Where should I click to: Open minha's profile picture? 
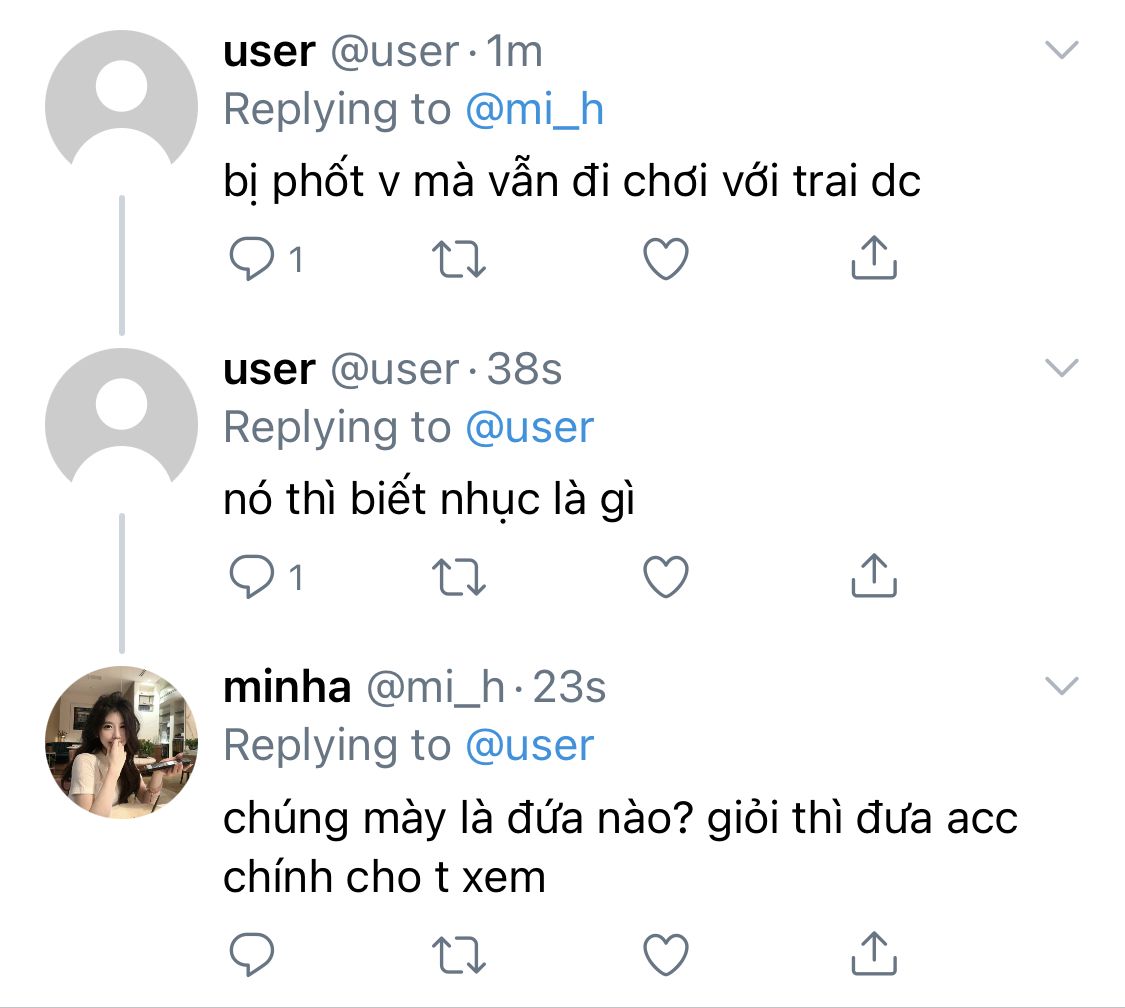122,742
